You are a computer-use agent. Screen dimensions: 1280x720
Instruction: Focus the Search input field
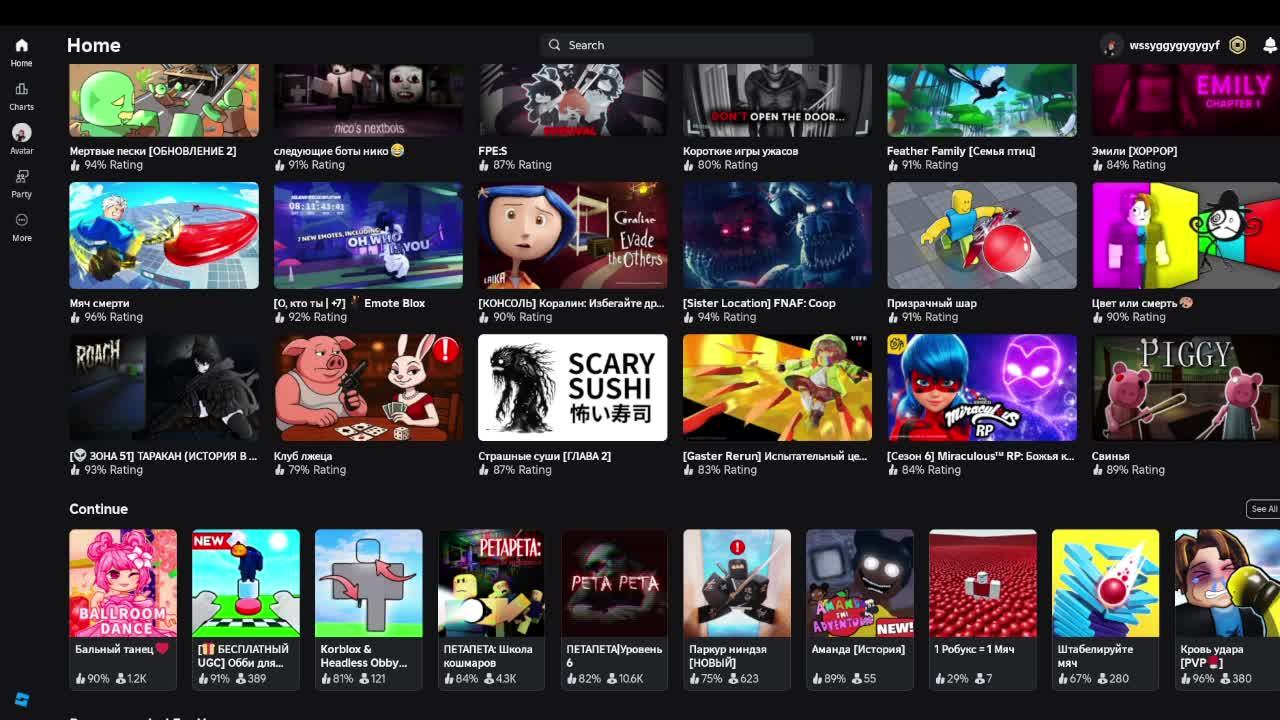pos(676,45)
